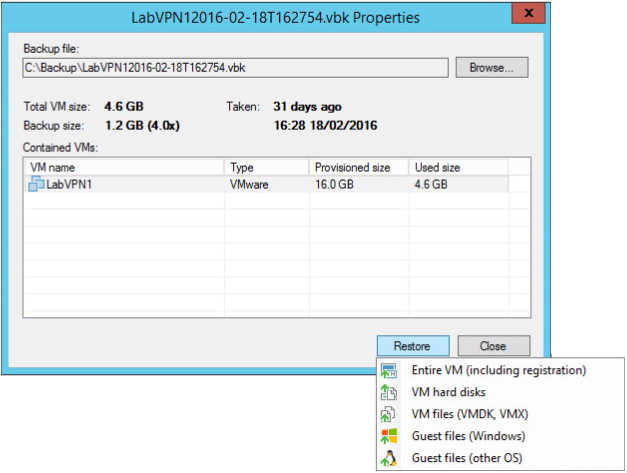Image resolution: width=627 pixels, height=473 pixels.
Task: Sort by the VM name column header
Action: tap(125, 167)
